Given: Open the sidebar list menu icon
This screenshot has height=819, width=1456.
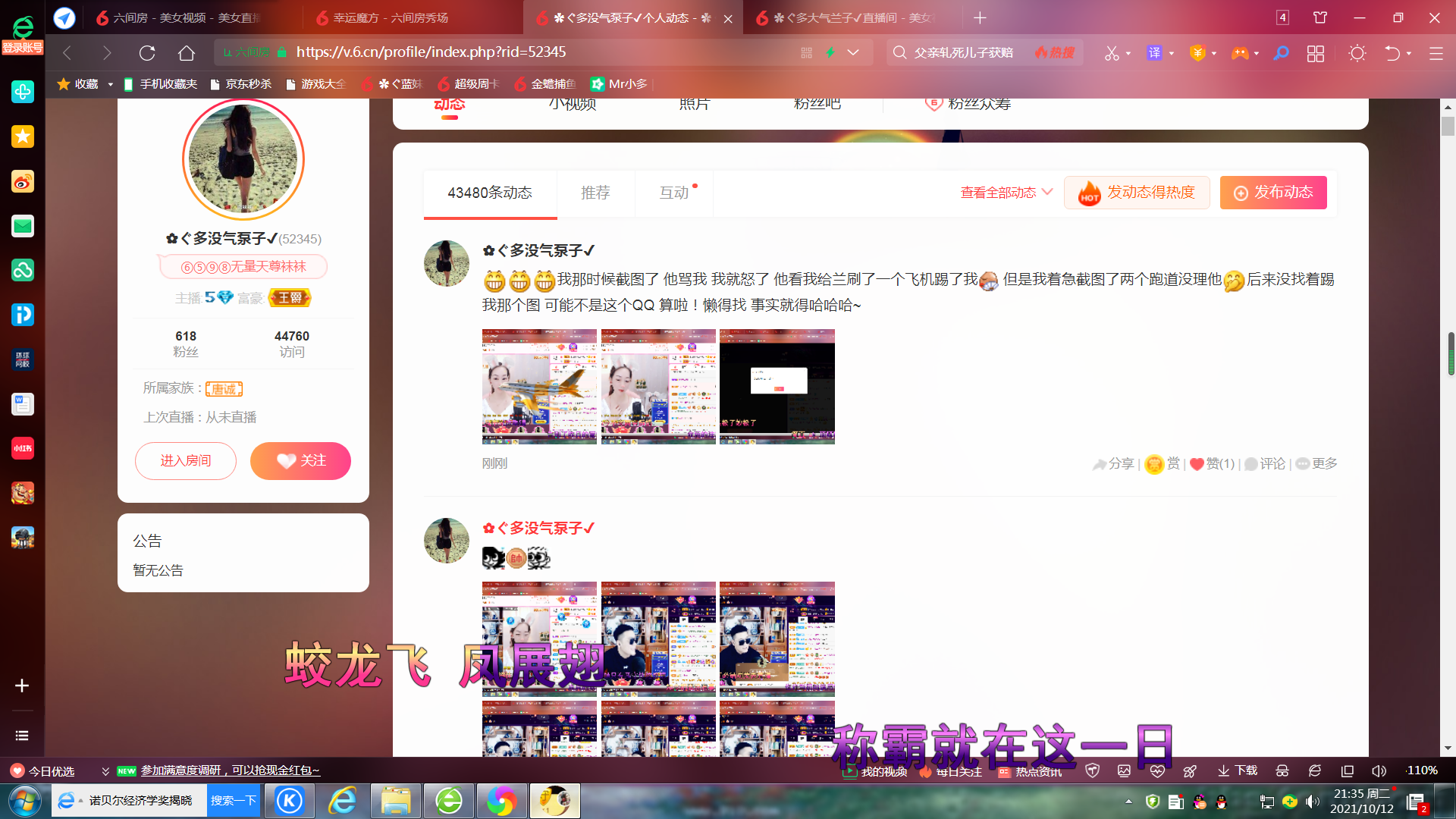Looking at the screenshot, I should tap(22, 736).
